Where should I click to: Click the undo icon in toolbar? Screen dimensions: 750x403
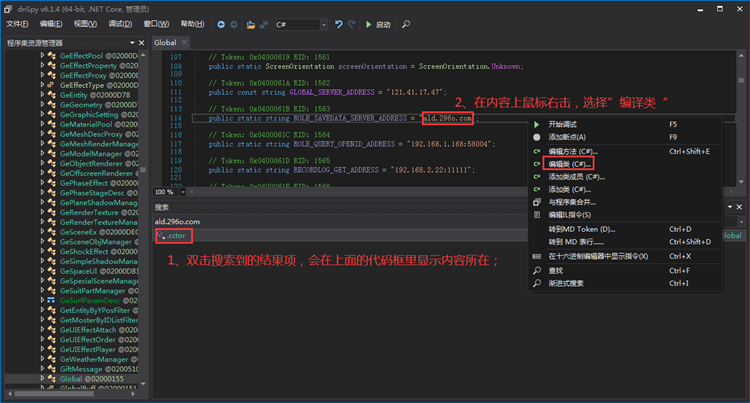click(x=339, y=24)
